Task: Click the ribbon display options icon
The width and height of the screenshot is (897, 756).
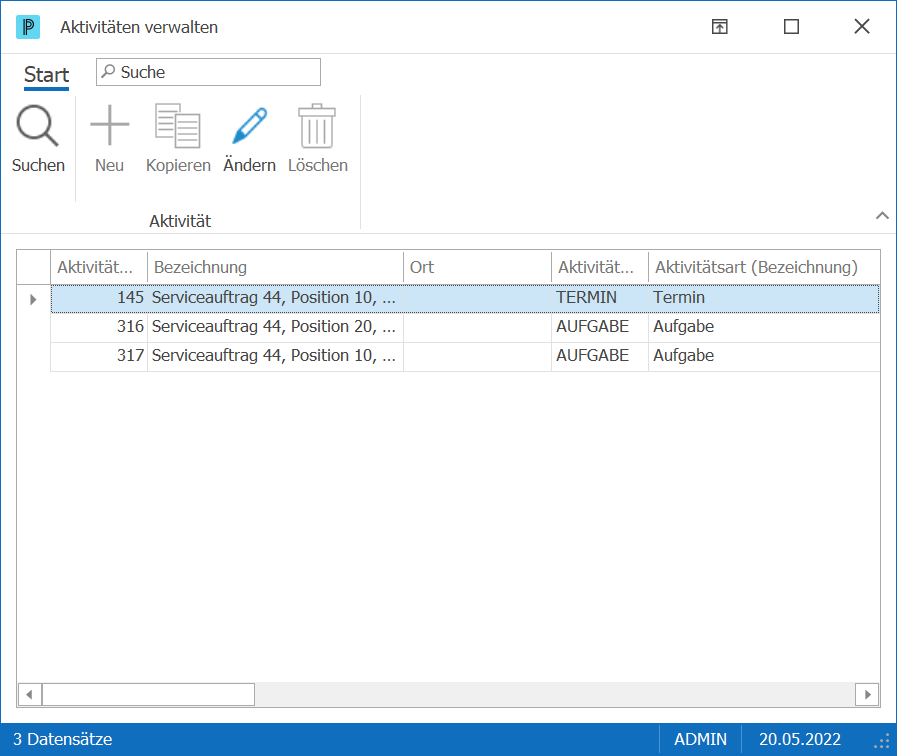Action: click(x=720, y=26)
